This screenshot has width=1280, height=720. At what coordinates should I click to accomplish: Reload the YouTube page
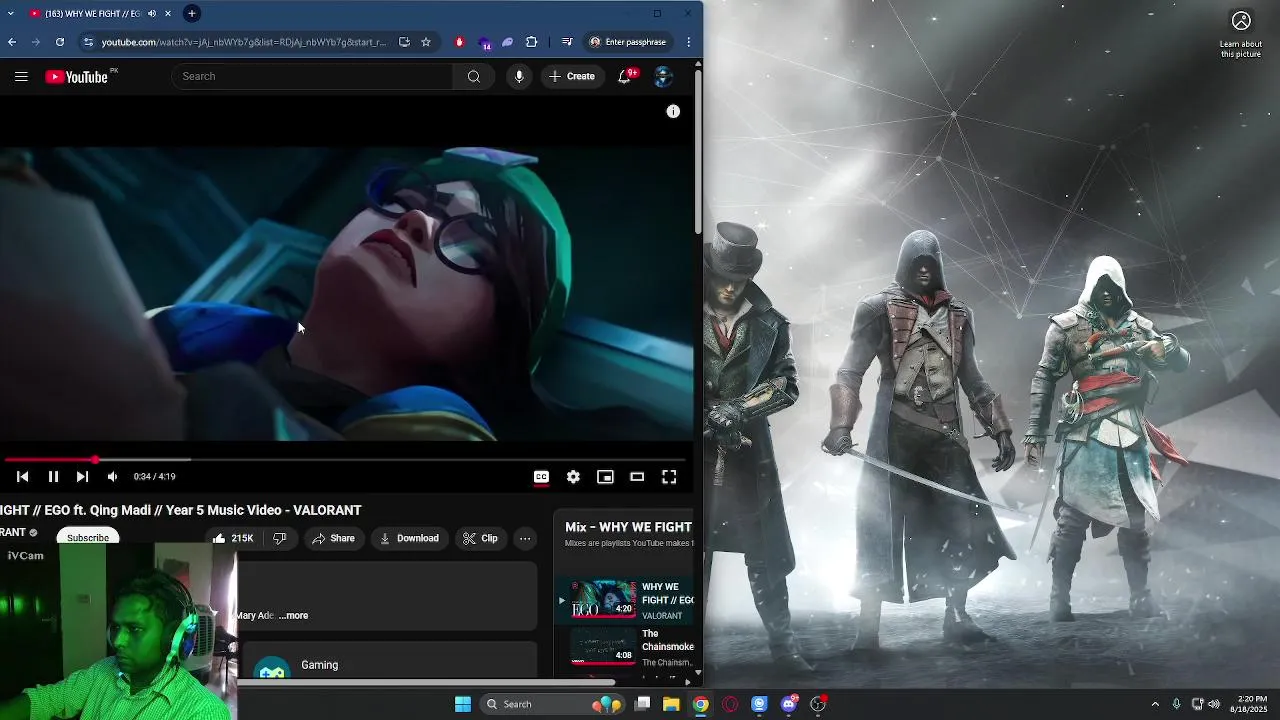tap(60, 42)
